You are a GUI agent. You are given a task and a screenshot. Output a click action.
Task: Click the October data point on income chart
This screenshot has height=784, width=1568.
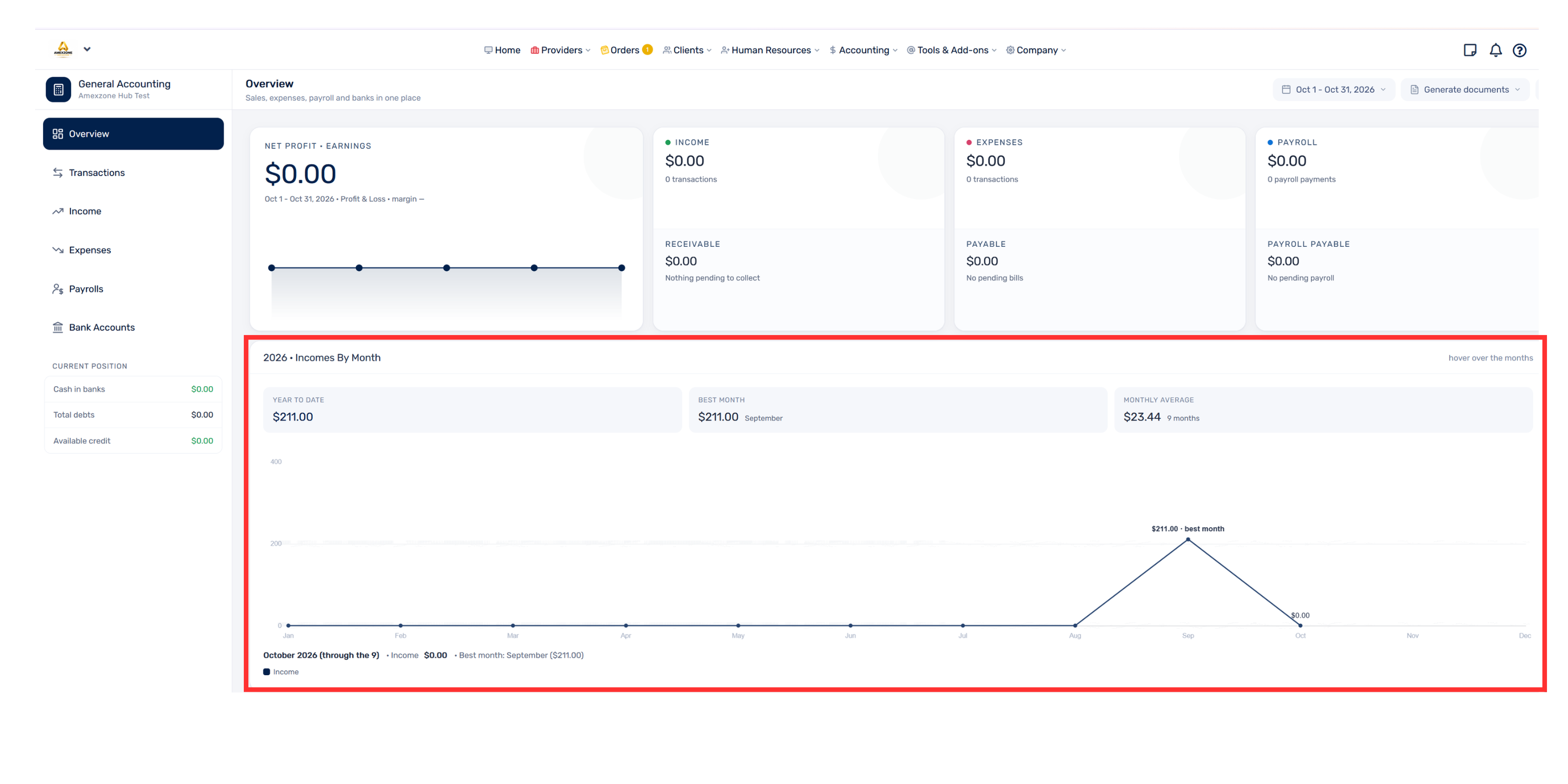[1300, 625]
